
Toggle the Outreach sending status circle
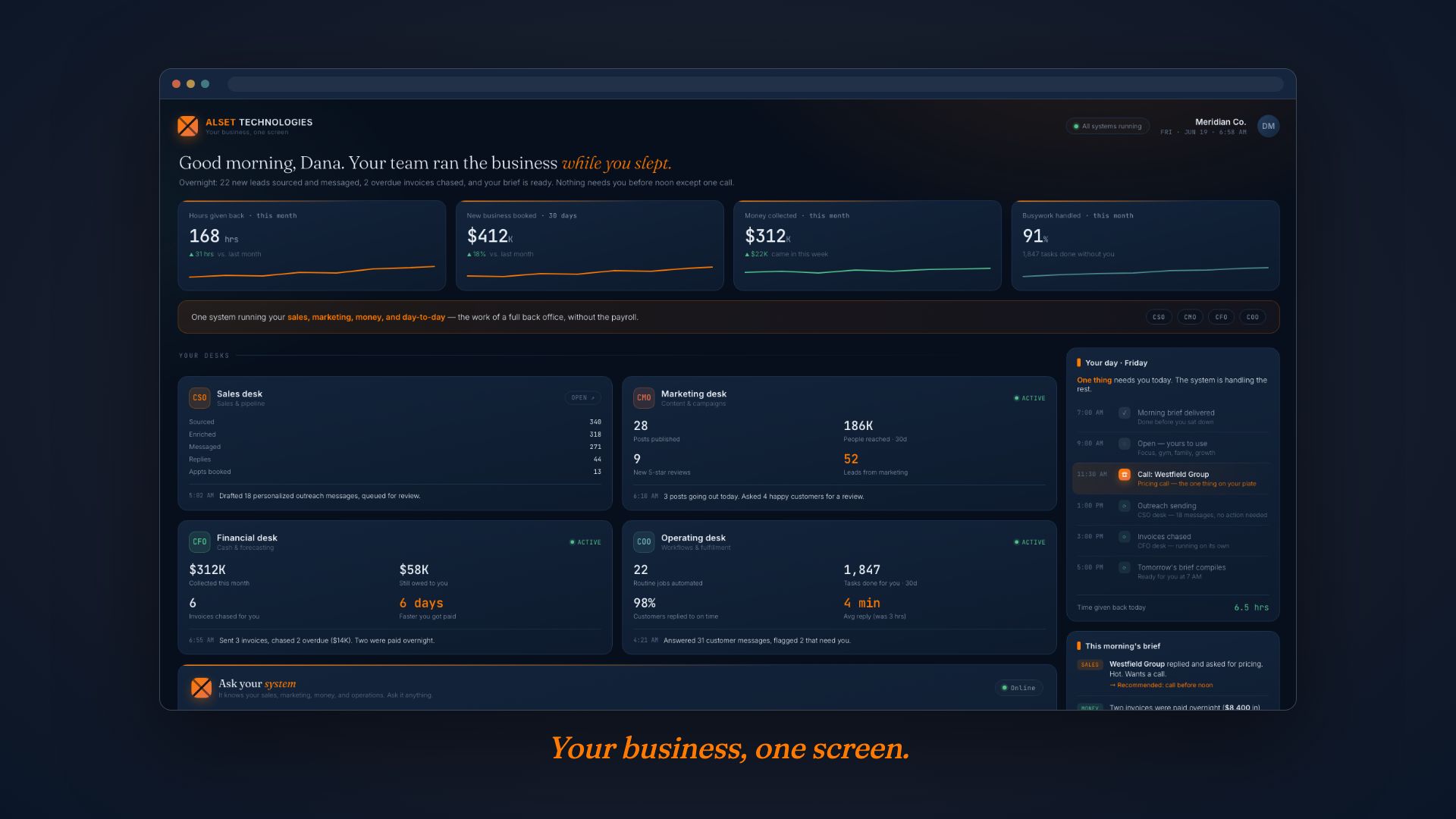(1125, 506)
